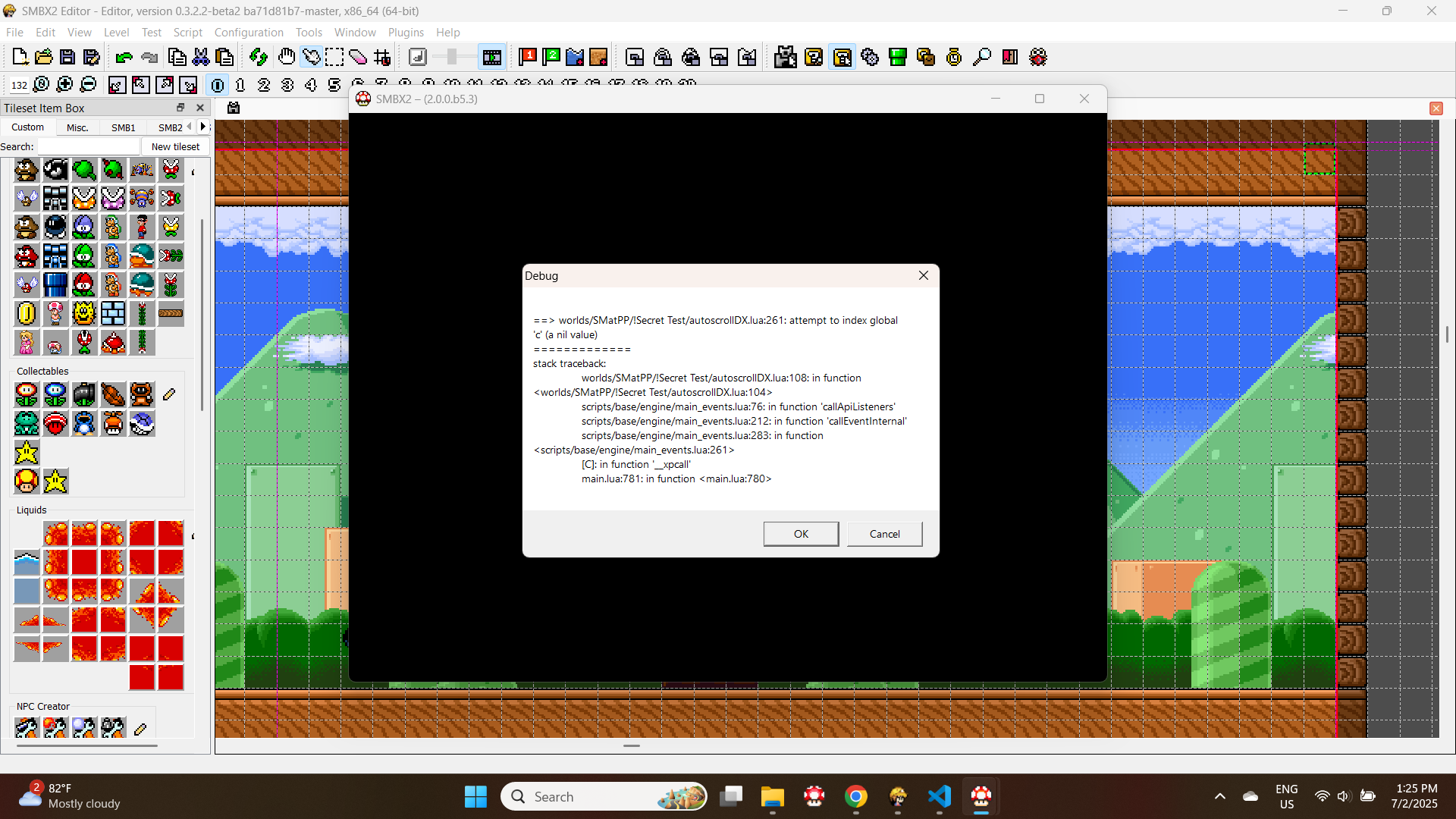Select the Fire Flower collectable
1456x819 pixels.
tap(27, 394)
